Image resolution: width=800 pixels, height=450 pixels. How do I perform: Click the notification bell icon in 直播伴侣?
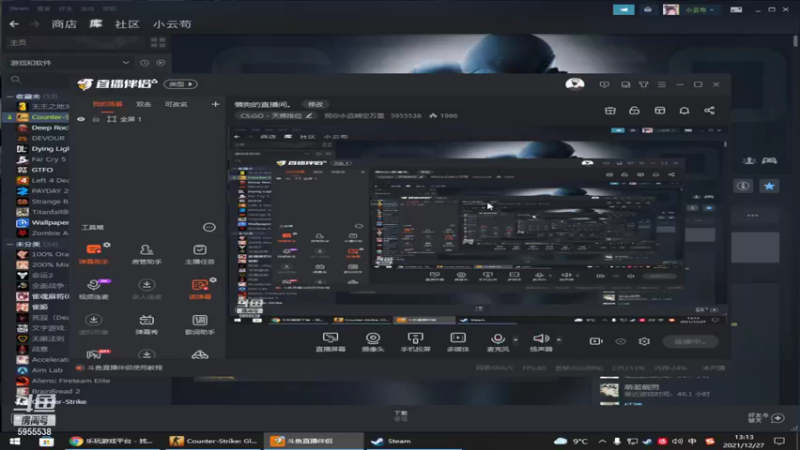(684, 110)
